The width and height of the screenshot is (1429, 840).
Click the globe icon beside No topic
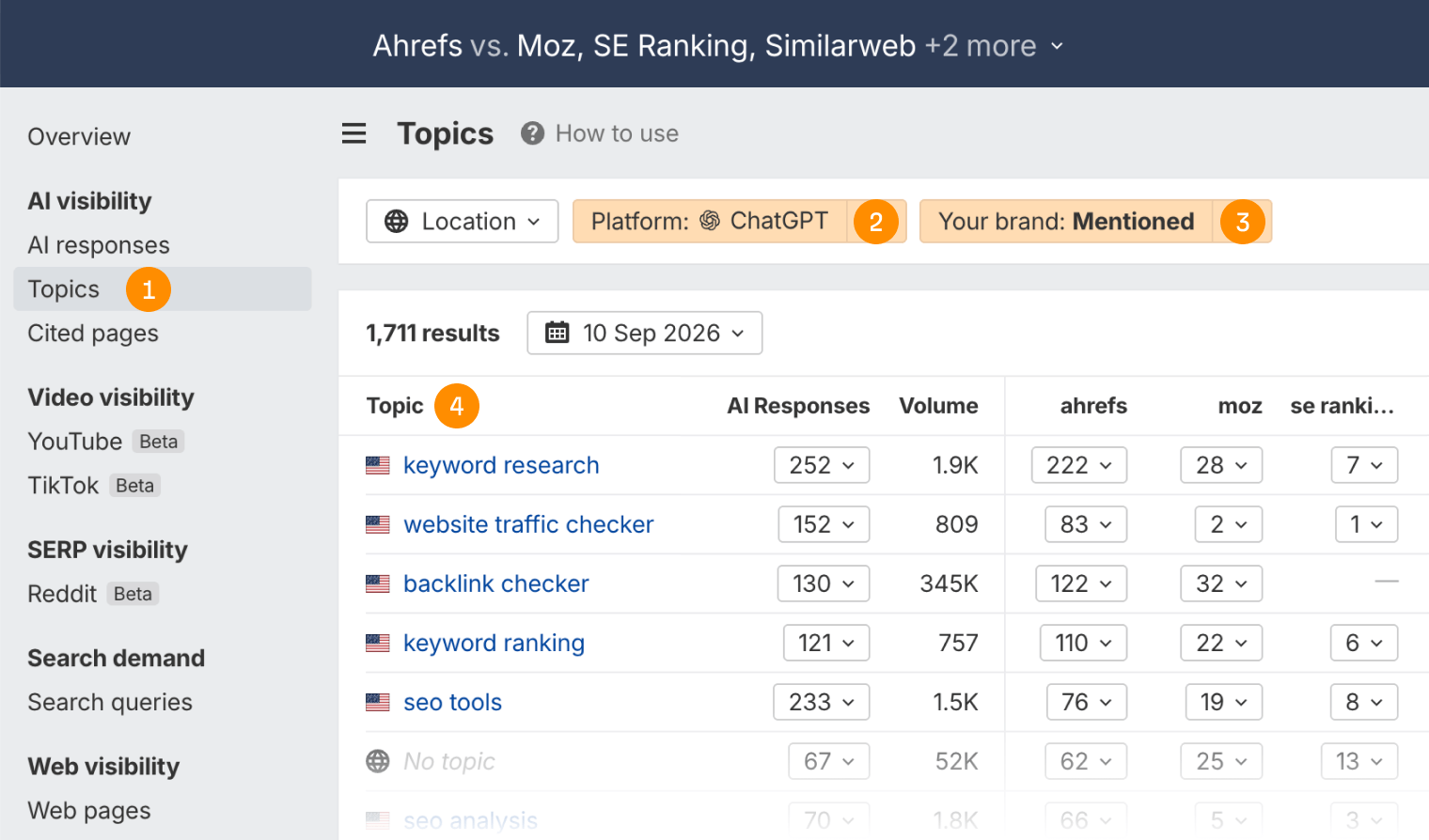tap(378, 761)
